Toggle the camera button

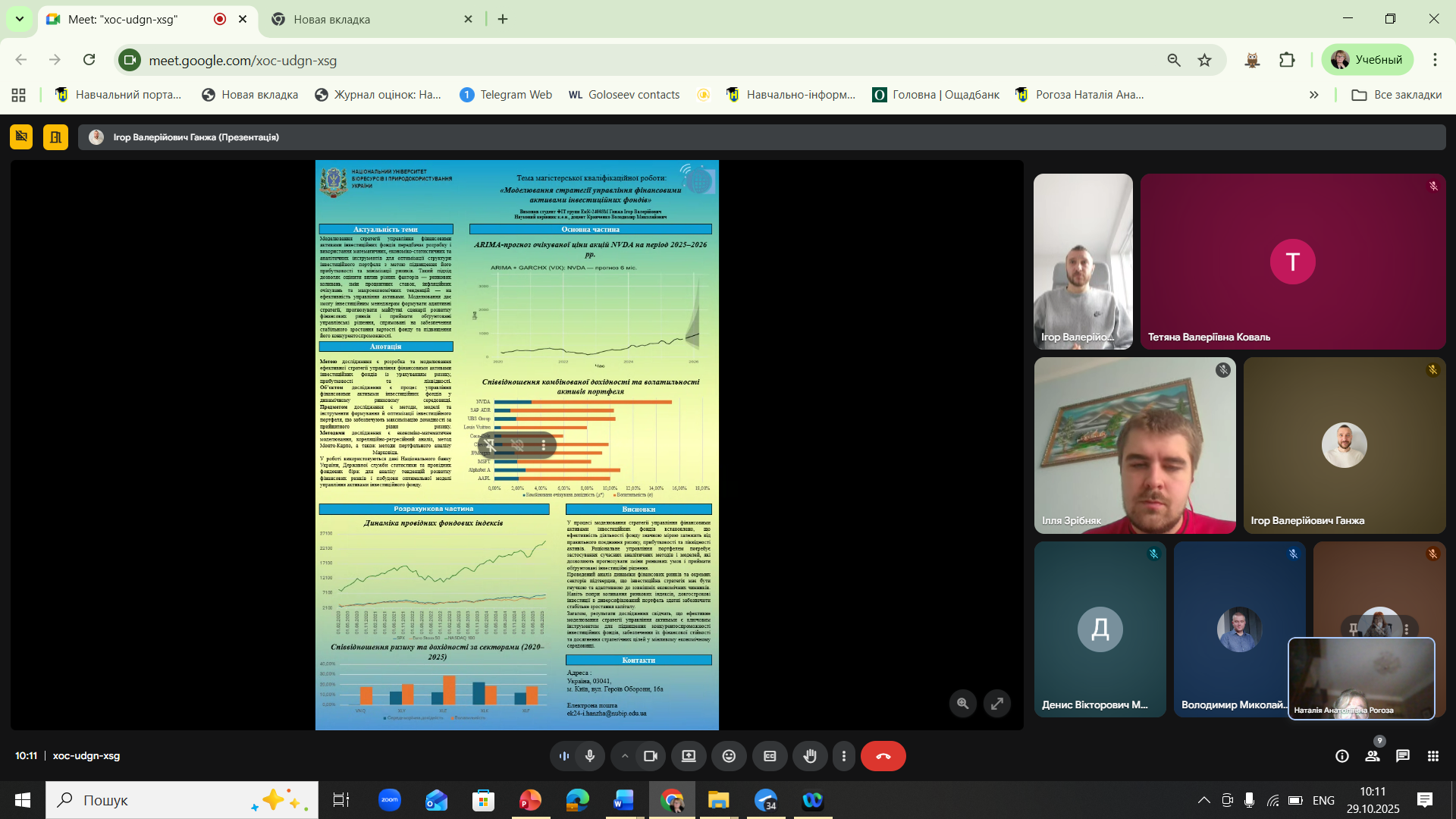point(650,756)
